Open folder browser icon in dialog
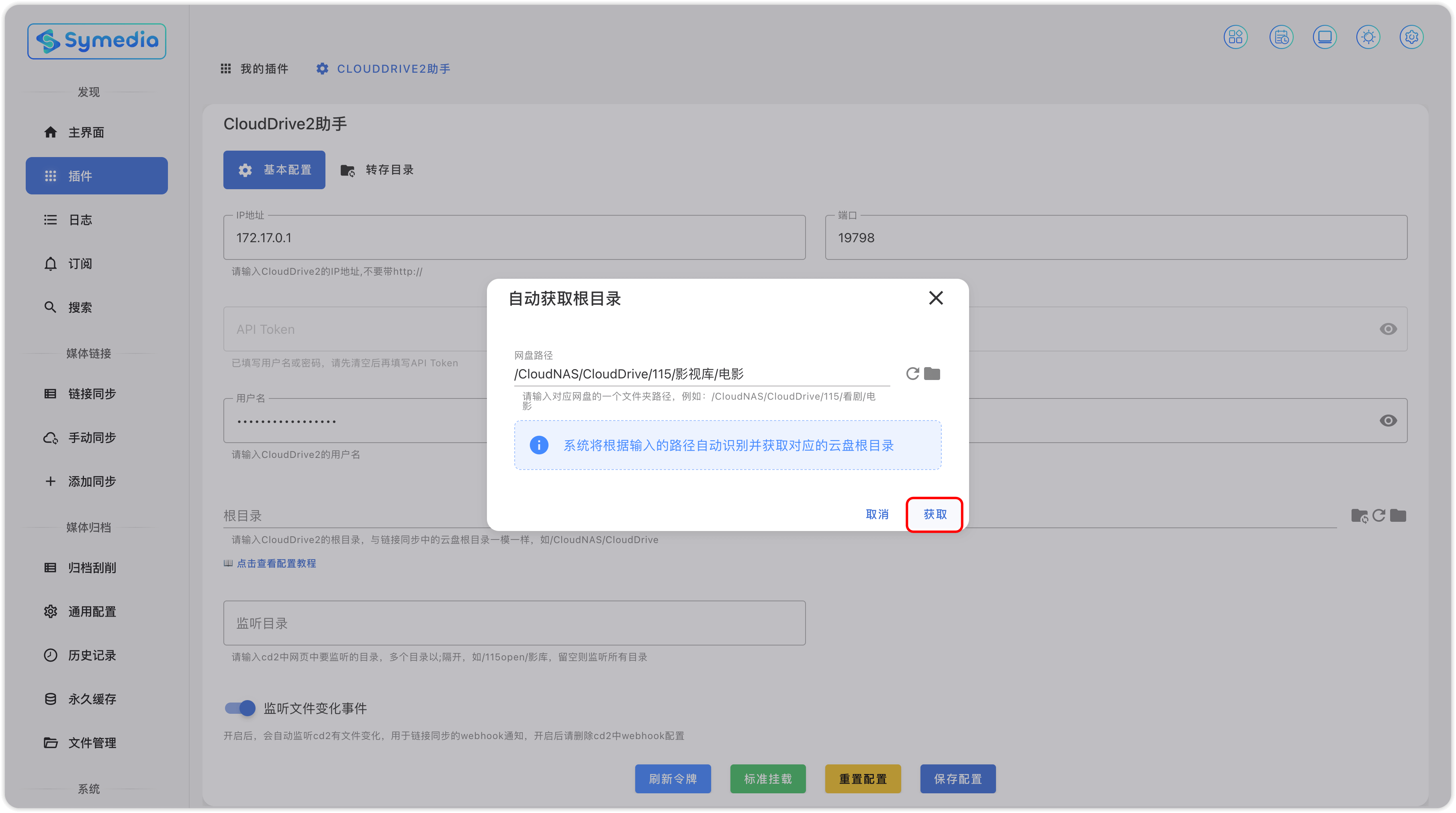Screen dimensions: 1456x813 pos(932,374)
